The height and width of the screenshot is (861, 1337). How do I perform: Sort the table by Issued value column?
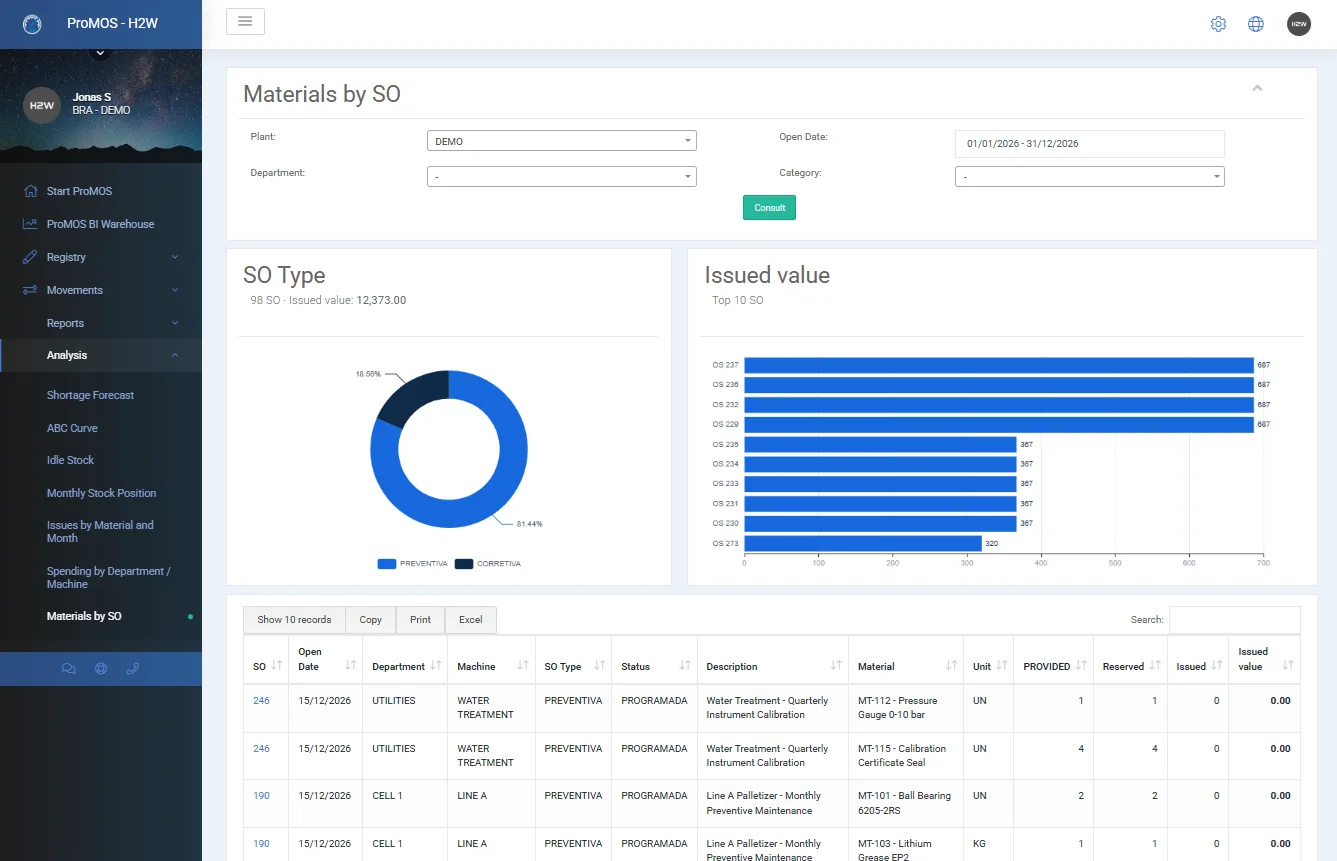pos(1265,659)
